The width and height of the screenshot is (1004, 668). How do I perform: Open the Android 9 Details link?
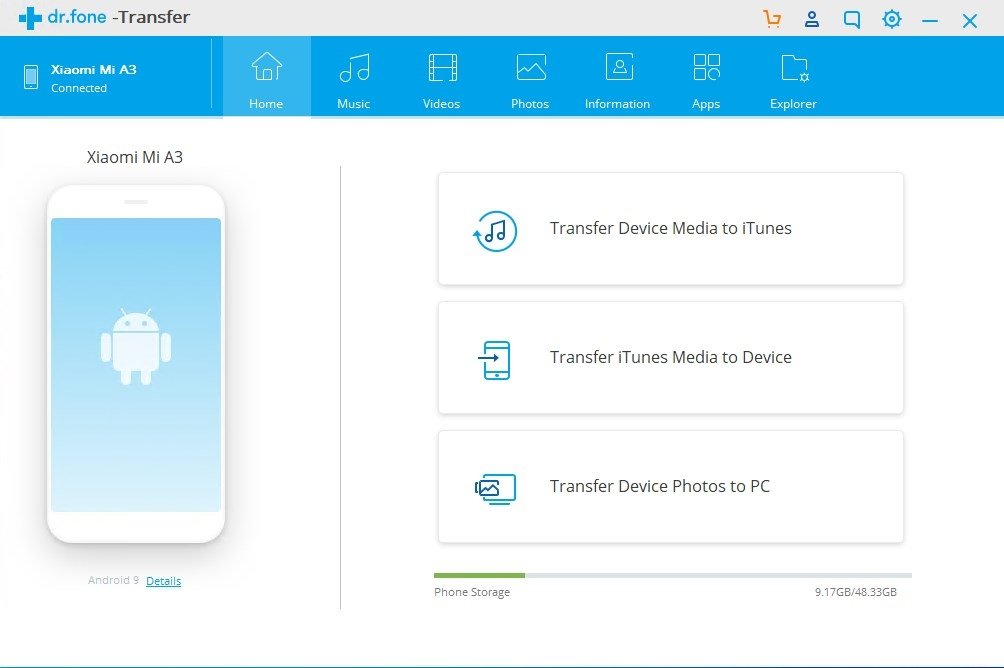click(x=163, y=581)
